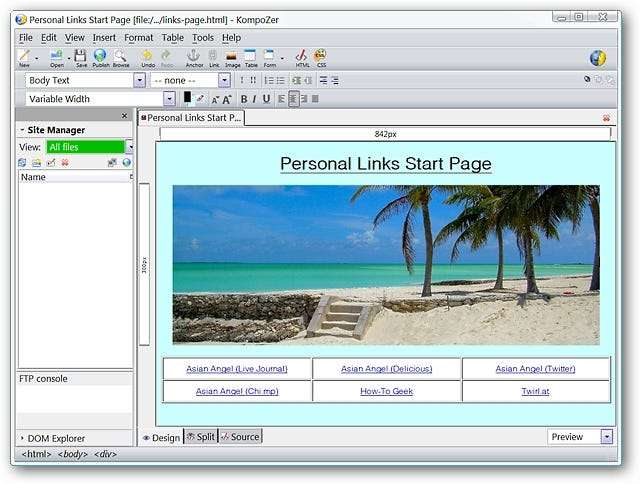Click the Save icon in toolbar
Screen dimensions: 640x484
[x=82, y=57]
